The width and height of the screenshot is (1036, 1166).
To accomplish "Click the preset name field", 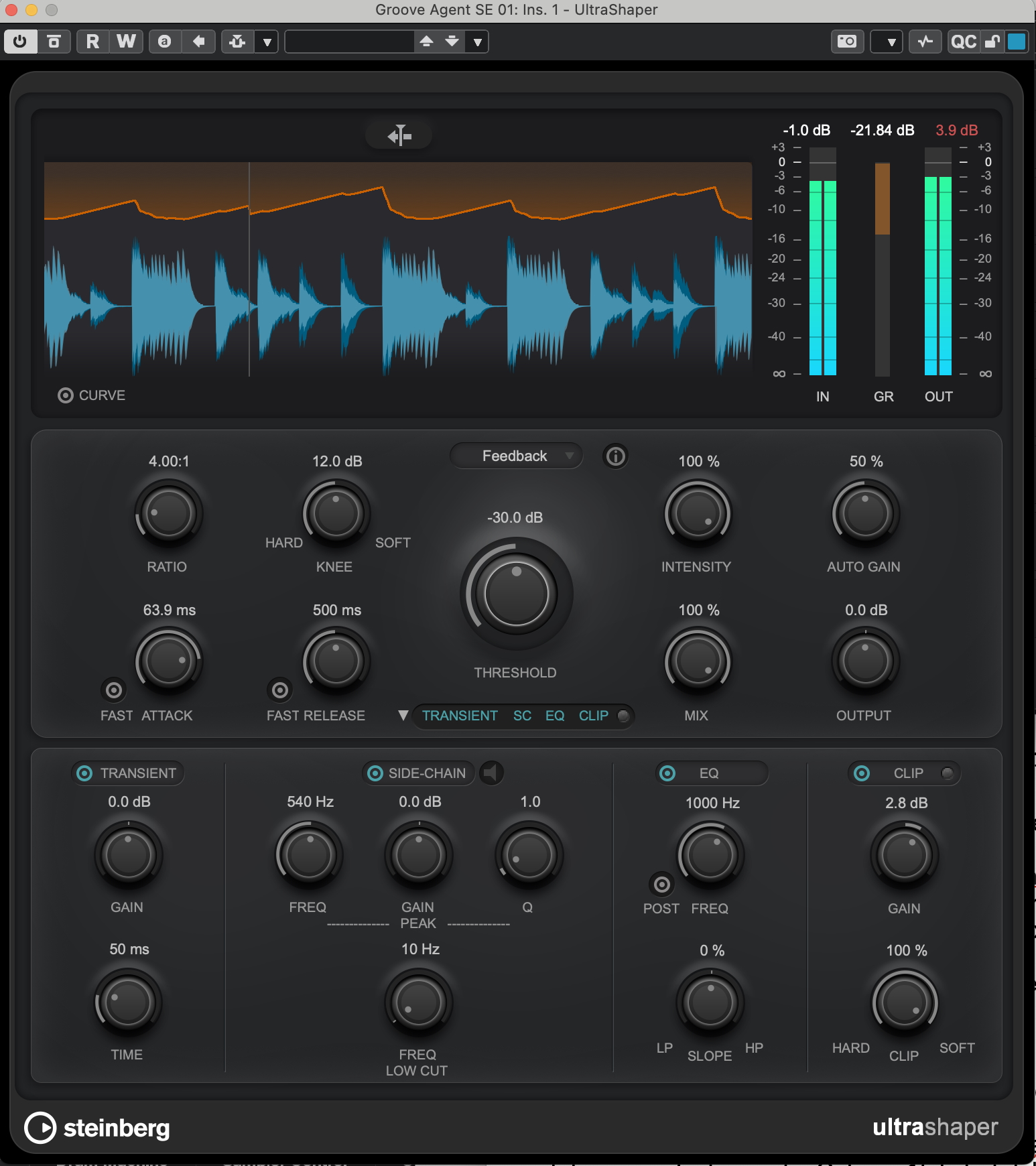I will 348,42.
